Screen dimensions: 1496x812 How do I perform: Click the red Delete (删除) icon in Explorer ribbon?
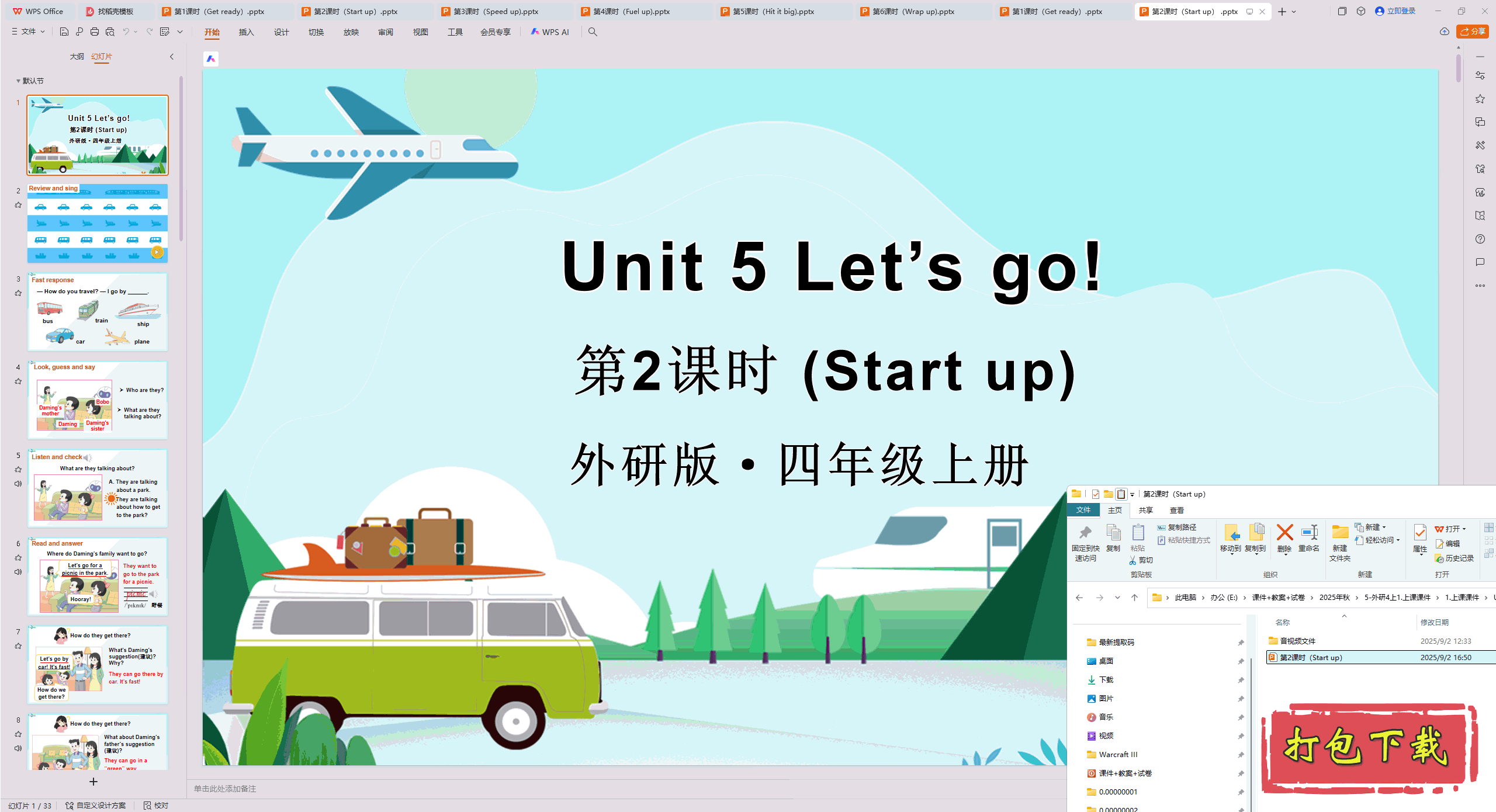click(1284, 536)
